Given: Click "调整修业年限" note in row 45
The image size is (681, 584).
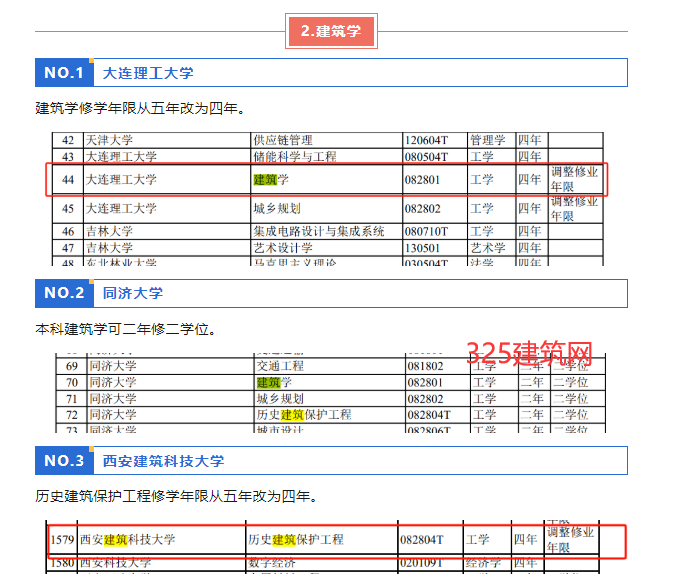Looking at the screenshot, I should [x=575, y=209].
